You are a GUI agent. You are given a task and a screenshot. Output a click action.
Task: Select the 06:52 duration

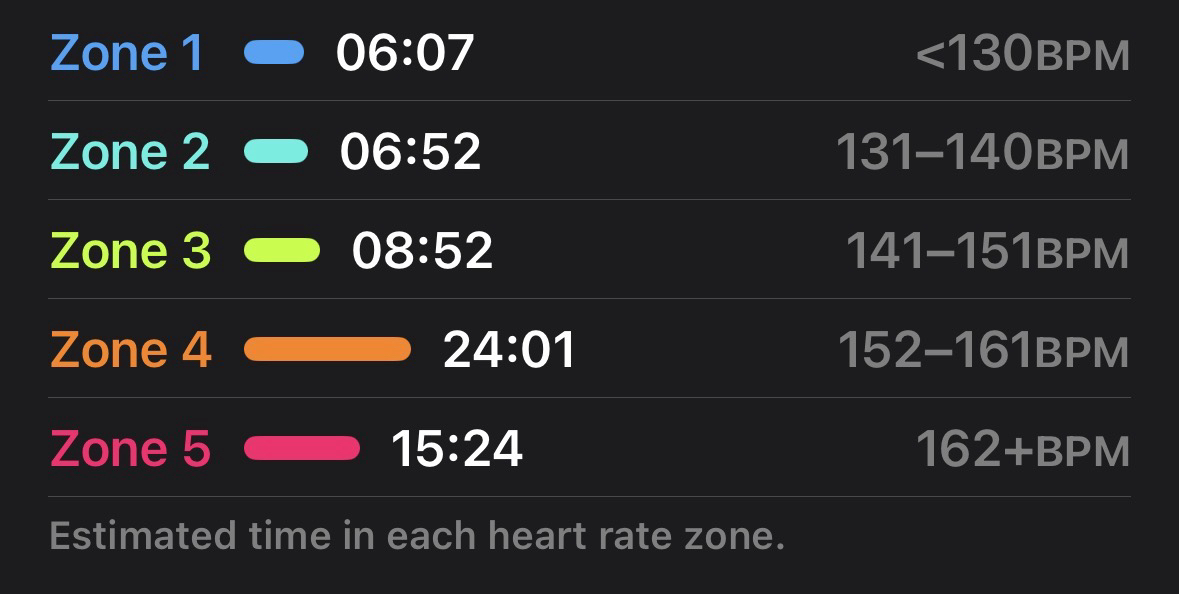click(410, 152)
